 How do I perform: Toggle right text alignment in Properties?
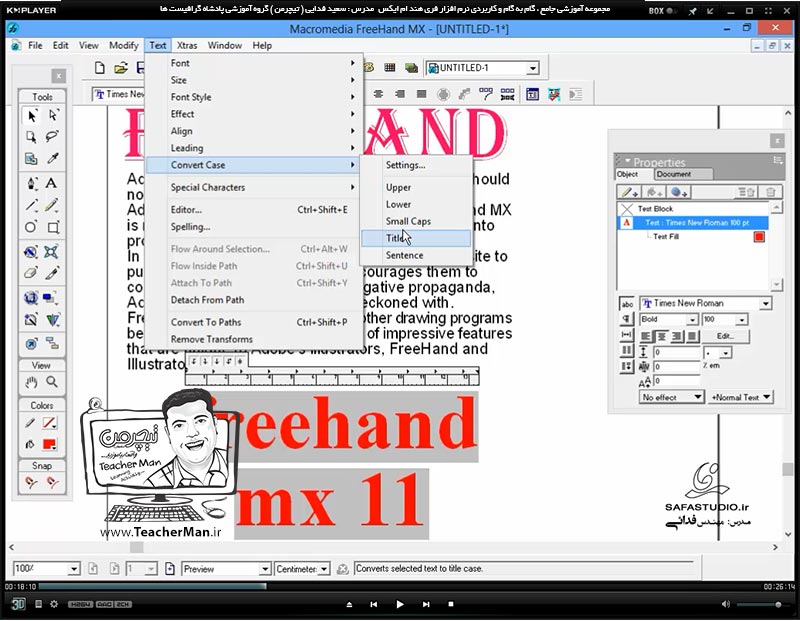677,336
